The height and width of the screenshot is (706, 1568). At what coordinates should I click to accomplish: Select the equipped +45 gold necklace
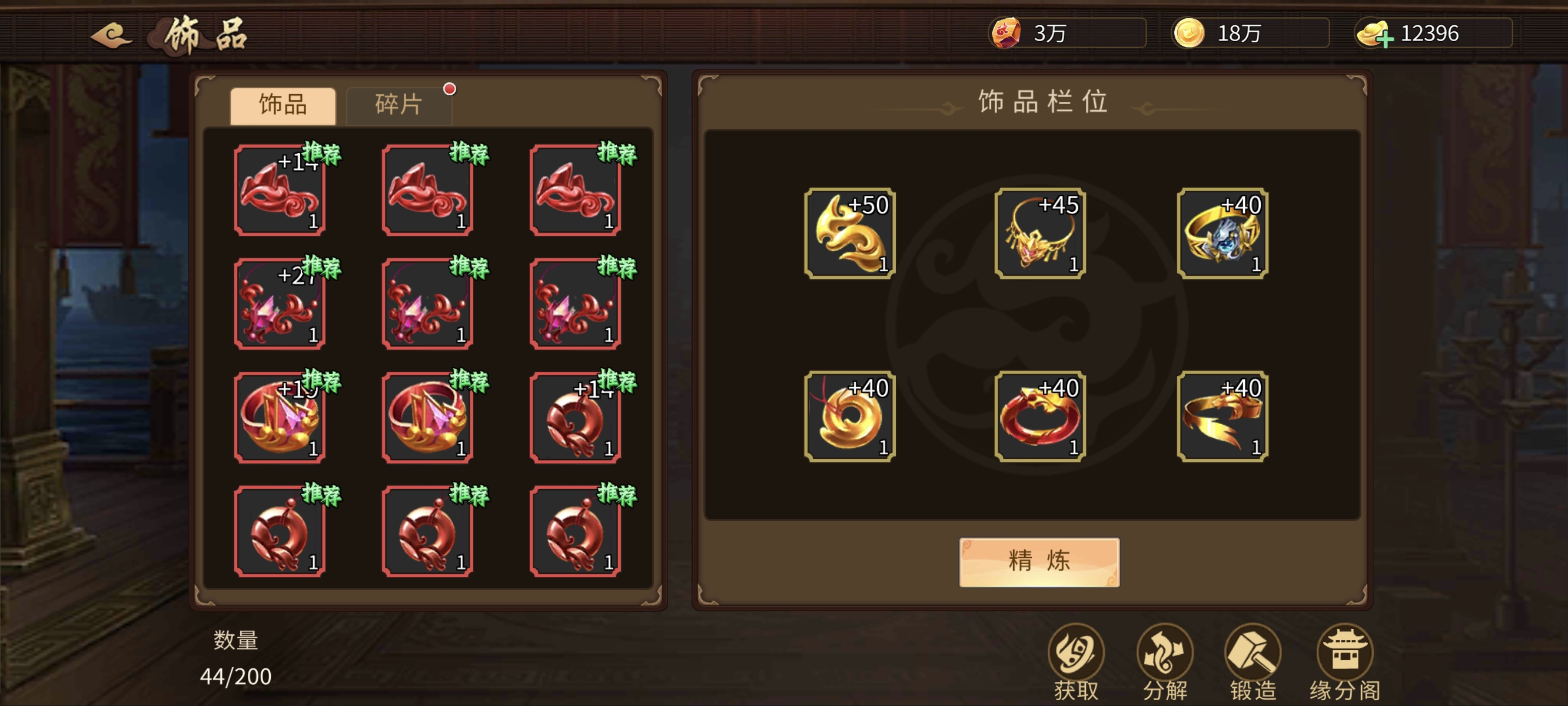click(x=1040, y=233)
